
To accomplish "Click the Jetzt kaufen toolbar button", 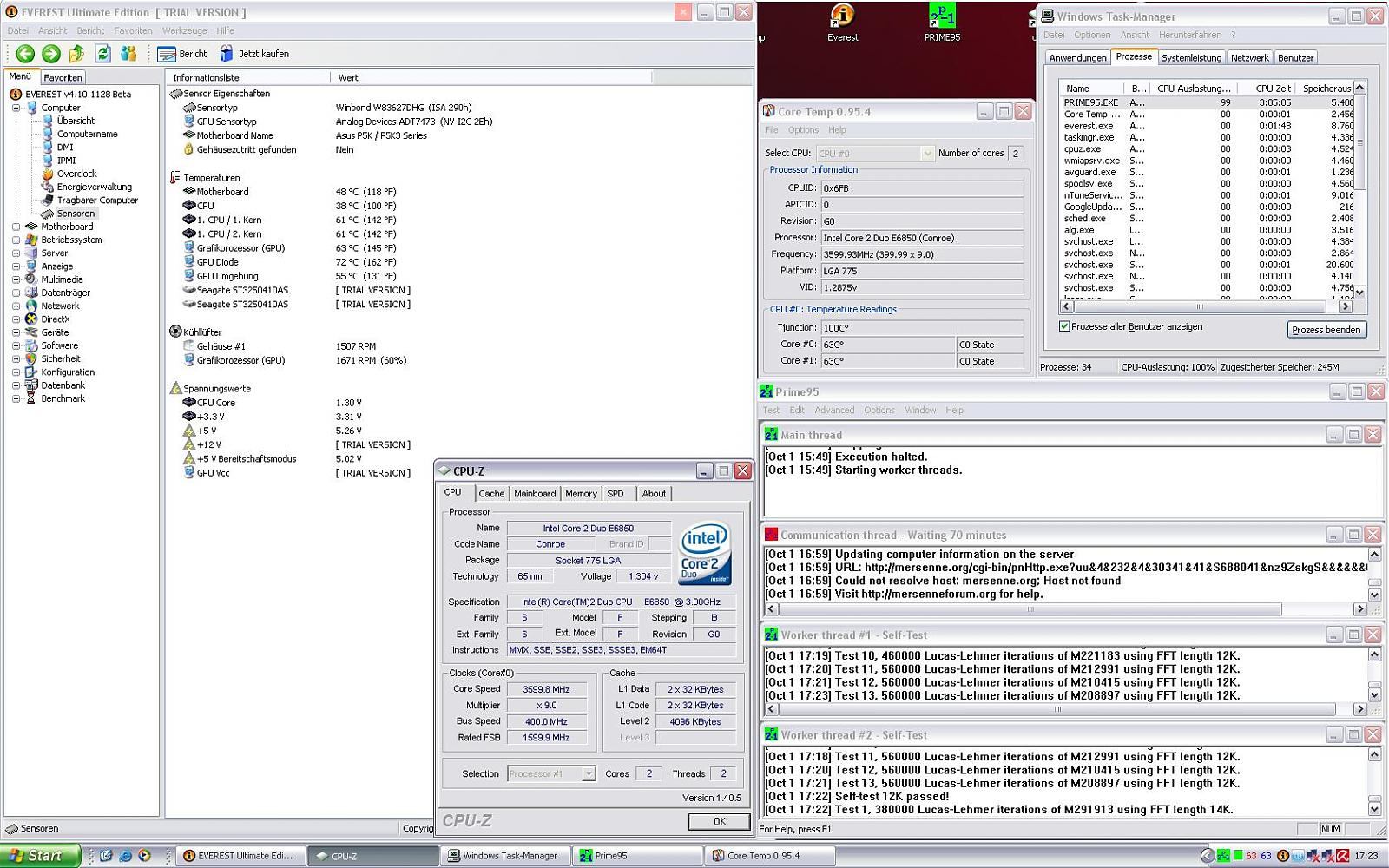I will 253,54.
